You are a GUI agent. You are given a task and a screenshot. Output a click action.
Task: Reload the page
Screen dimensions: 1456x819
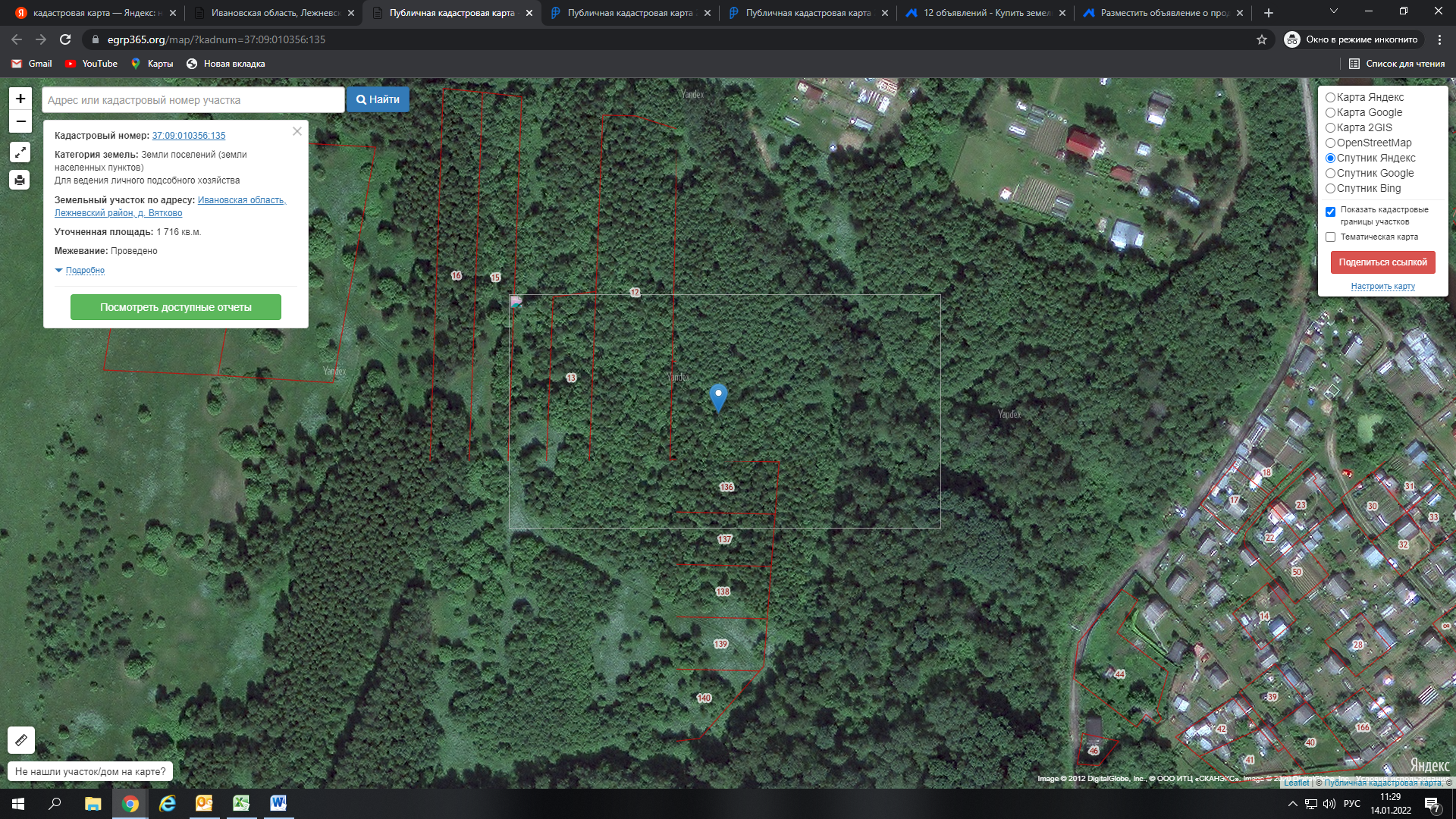tap(65, 39)
